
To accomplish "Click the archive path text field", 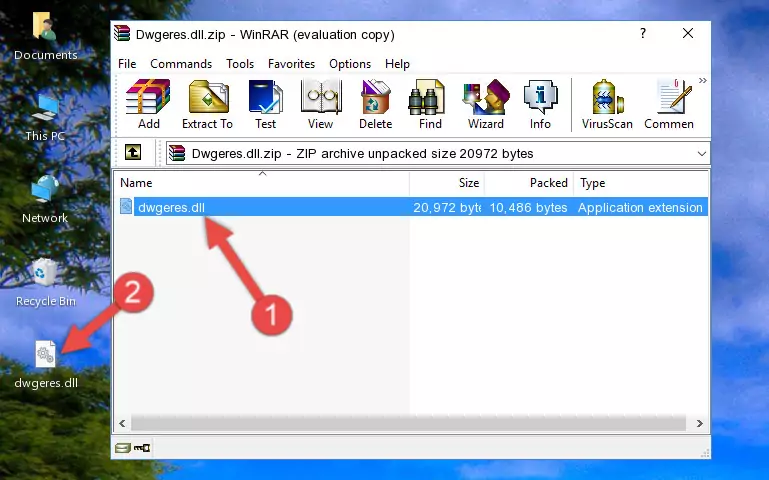I will coord(437,153).
